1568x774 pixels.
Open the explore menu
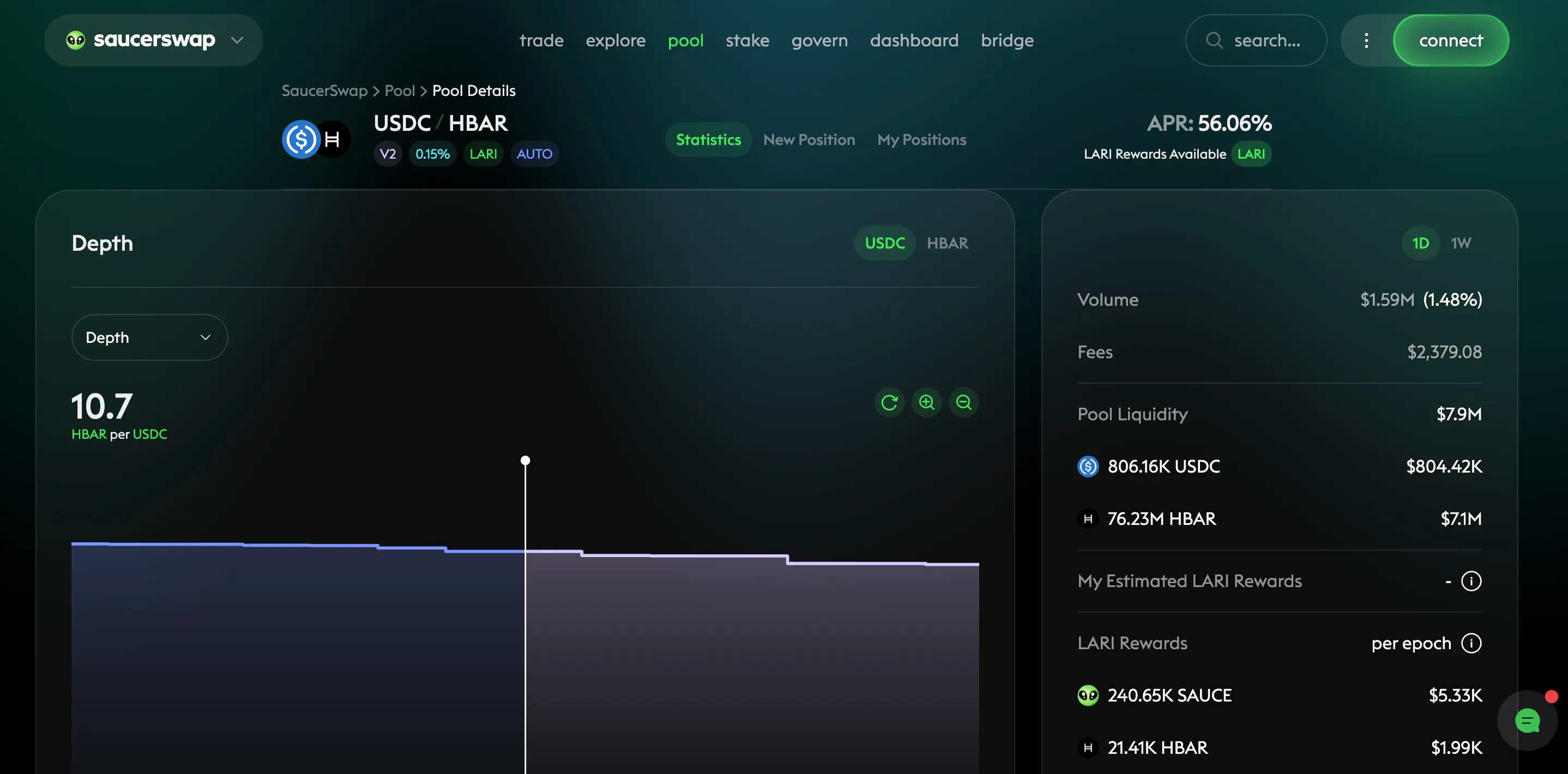click(616, 40)
